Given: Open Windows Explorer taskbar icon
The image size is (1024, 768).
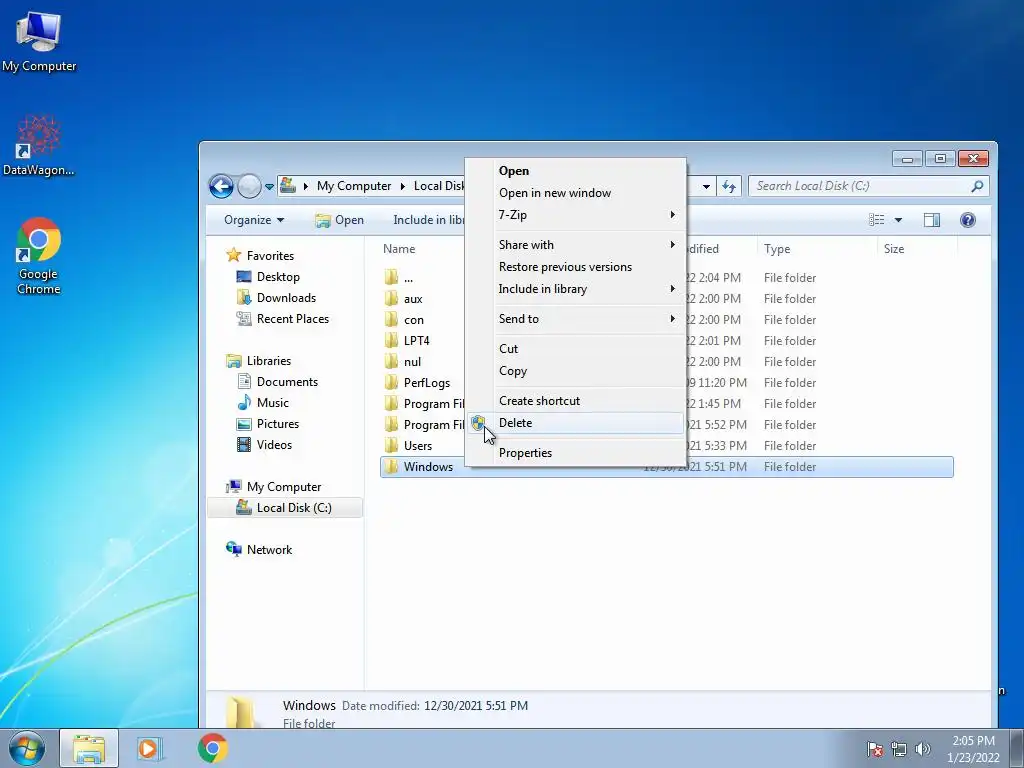Looking at the screenshot, I should click(89, 748).
